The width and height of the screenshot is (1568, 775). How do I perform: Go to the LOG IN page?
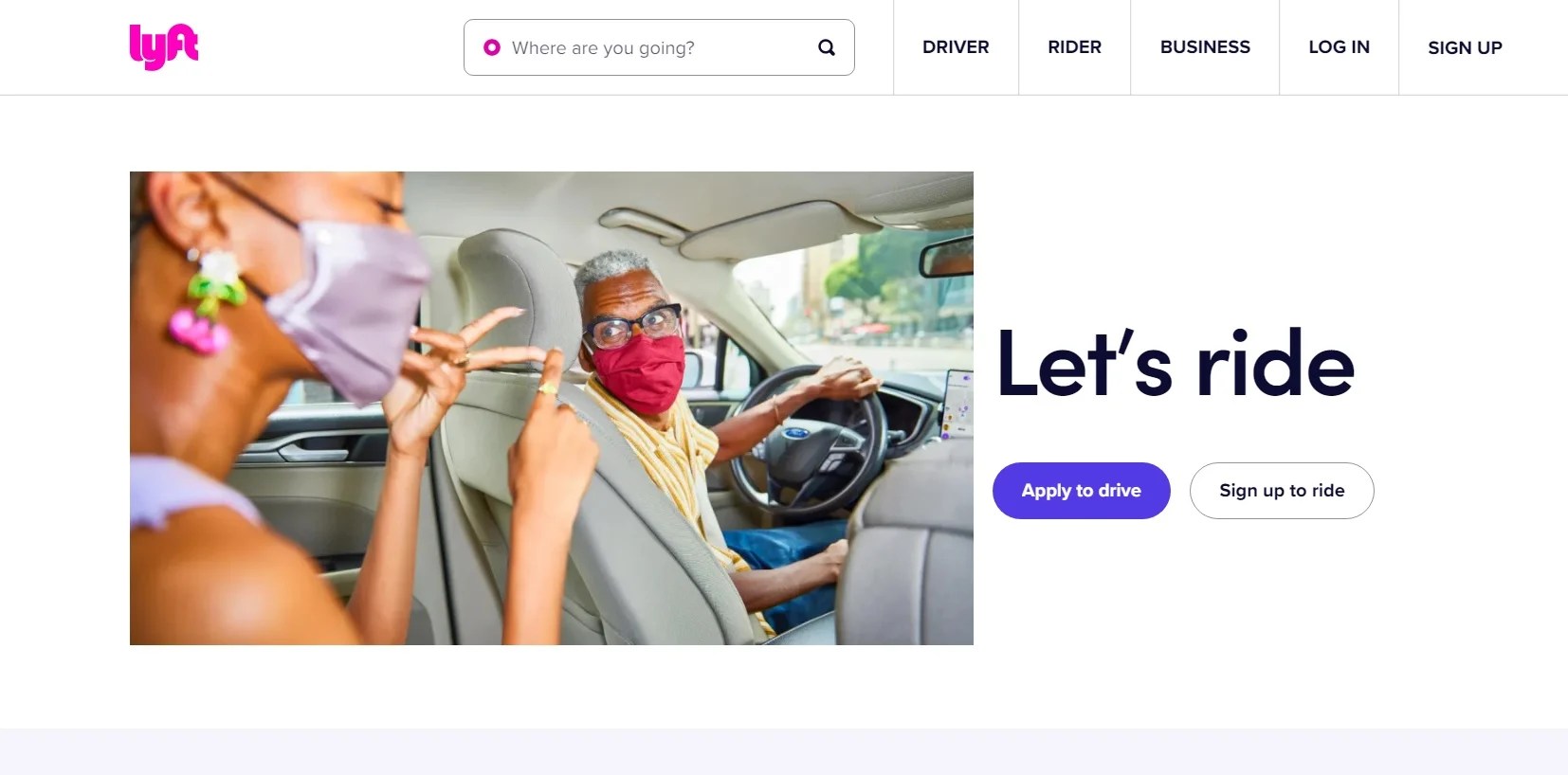tap(1339, 47)
